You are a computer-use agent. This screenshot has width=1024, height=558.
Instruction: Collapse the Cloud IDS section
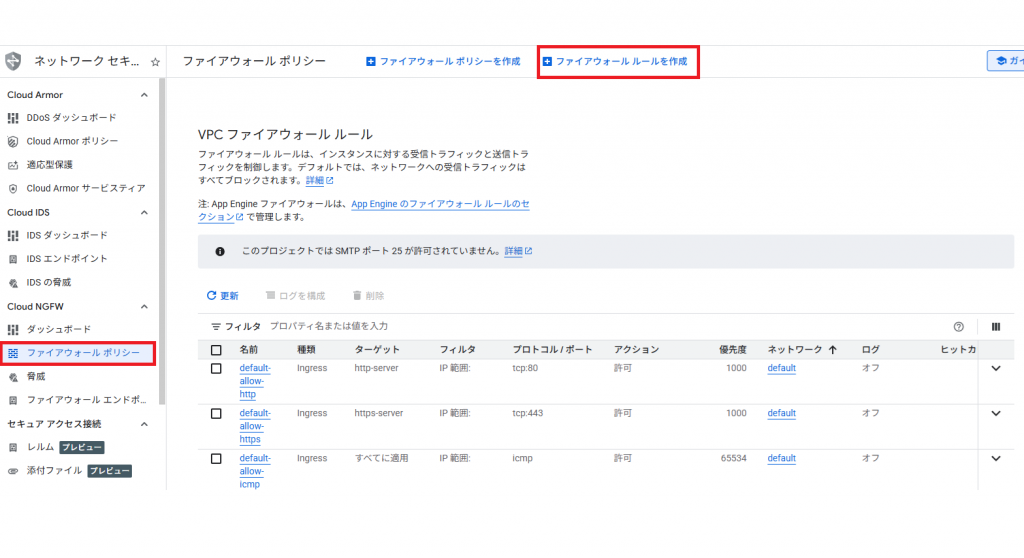tap(144, 213)
